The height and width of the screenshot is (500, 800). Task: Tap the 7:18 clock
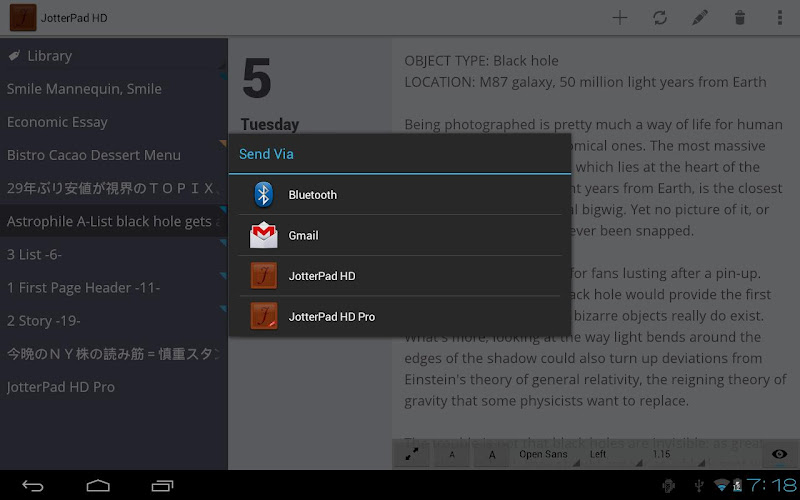click(x=771, y=485)
